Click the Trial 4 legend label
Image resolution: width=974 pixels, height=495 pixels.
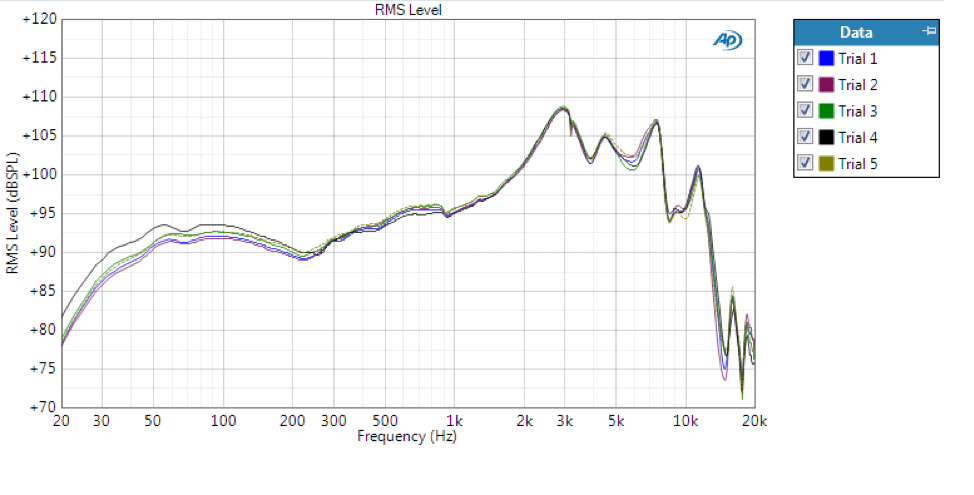click(857, 137)
